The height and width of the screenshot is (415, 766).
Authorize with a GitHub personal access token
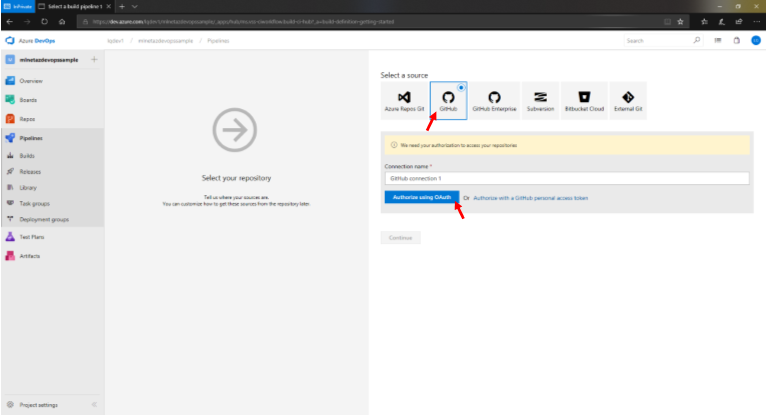tap(530, 198)
